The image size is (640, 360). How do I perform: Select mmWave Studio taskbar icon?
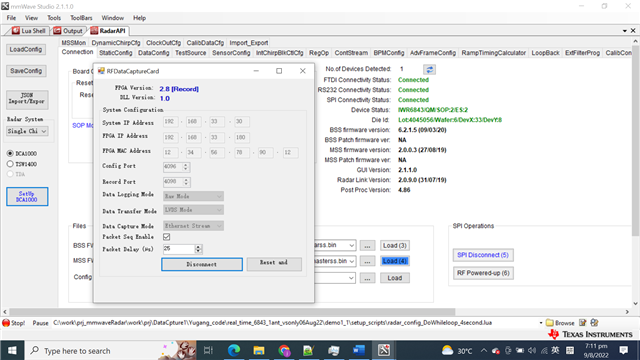(x=384, y=350)
